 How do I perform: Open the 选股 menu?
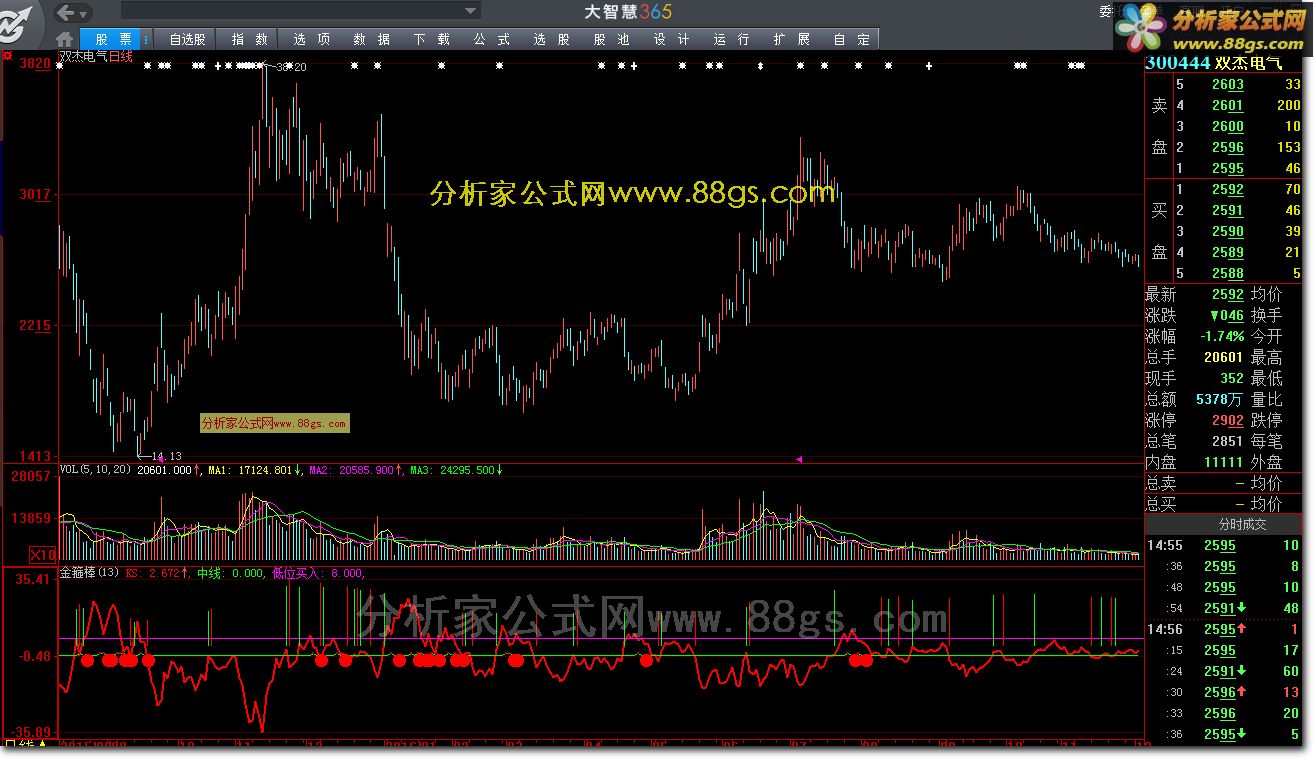point(551,39)
